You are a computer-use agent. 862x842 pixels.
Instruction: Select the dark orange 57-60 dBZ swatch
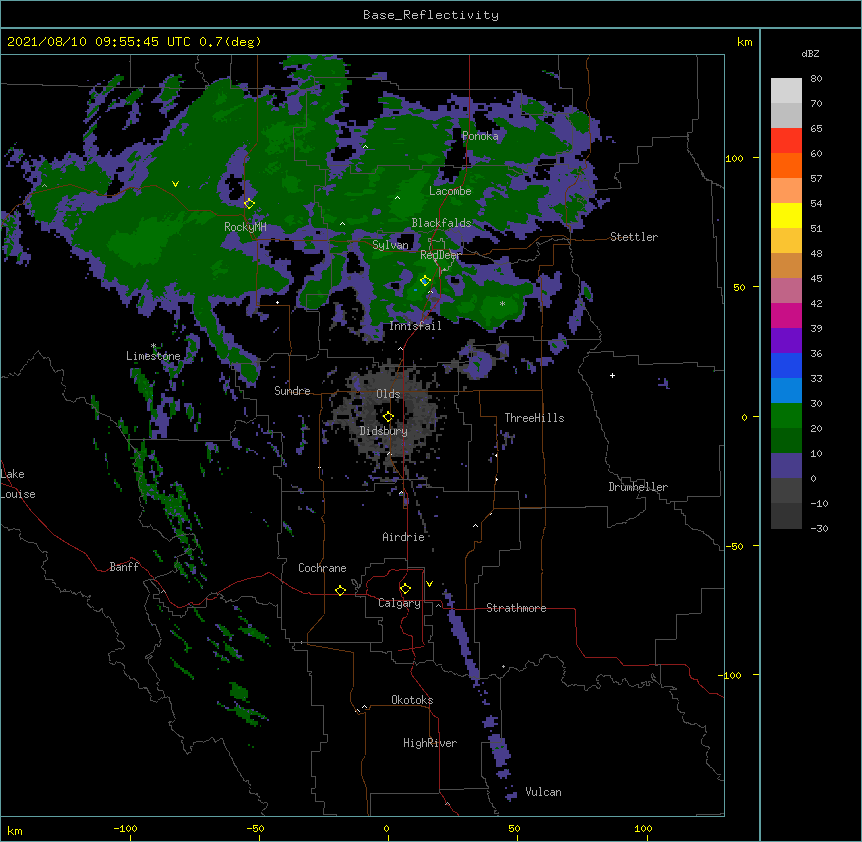[x=786, y=165]
